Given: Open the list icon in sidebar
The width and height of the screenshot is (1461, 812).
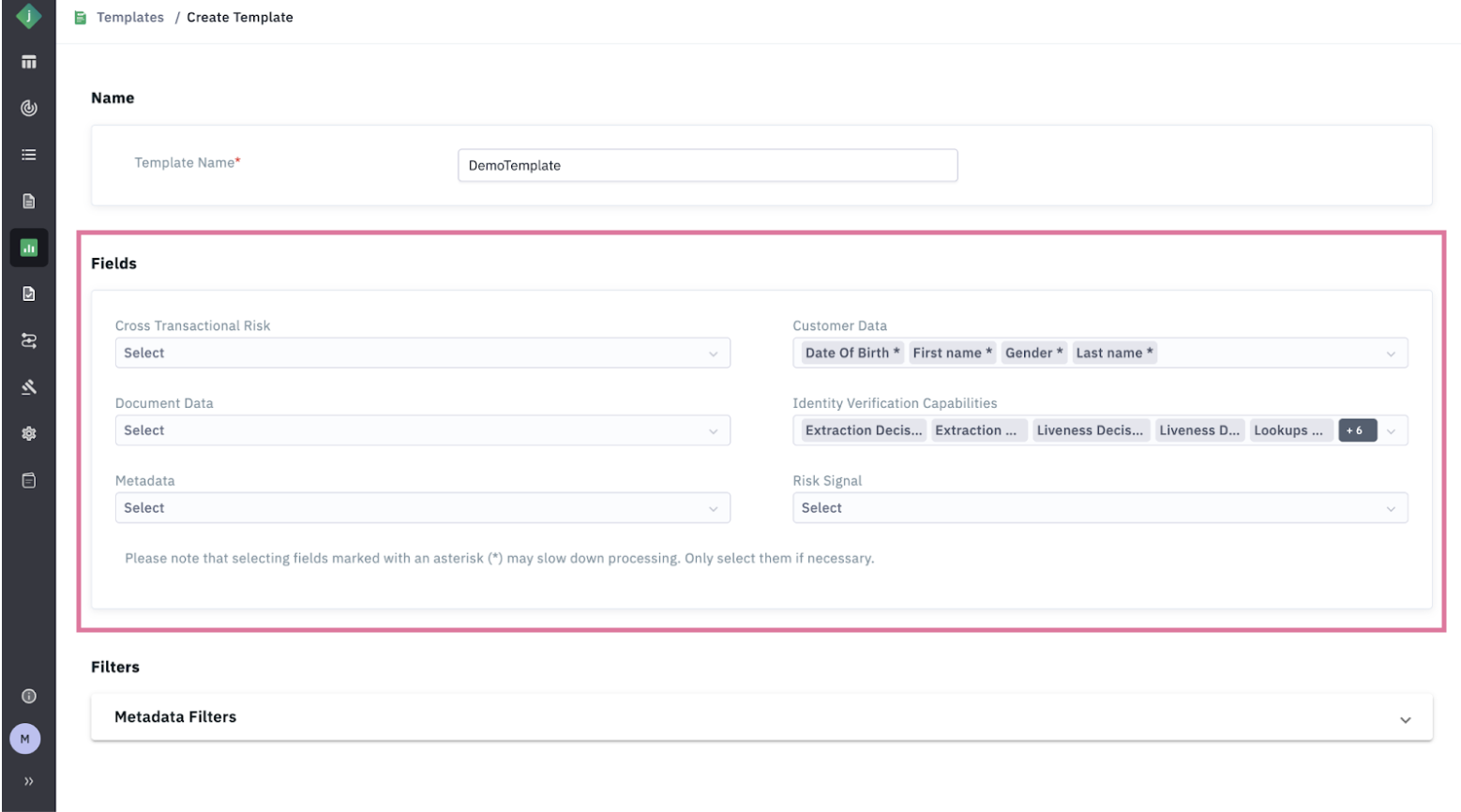Looking at the screenshot, I should pos(29,155).
